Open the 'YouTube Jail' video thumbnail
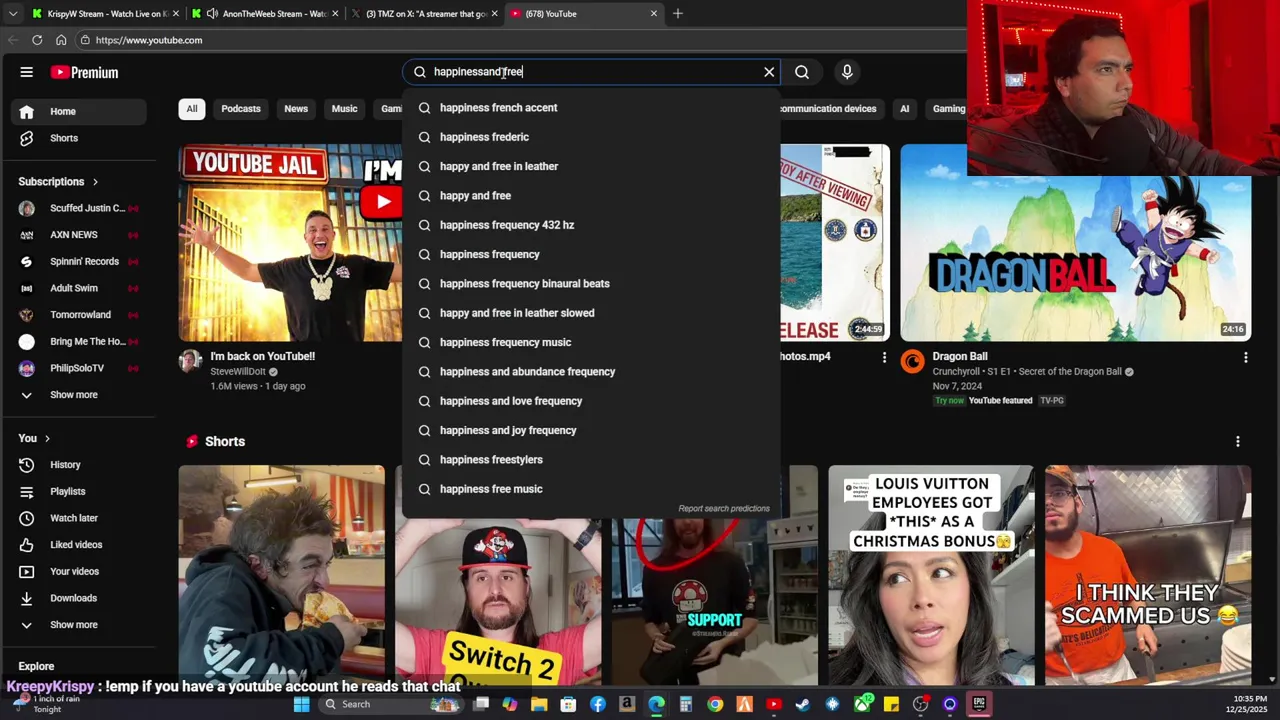 point(290,243)
